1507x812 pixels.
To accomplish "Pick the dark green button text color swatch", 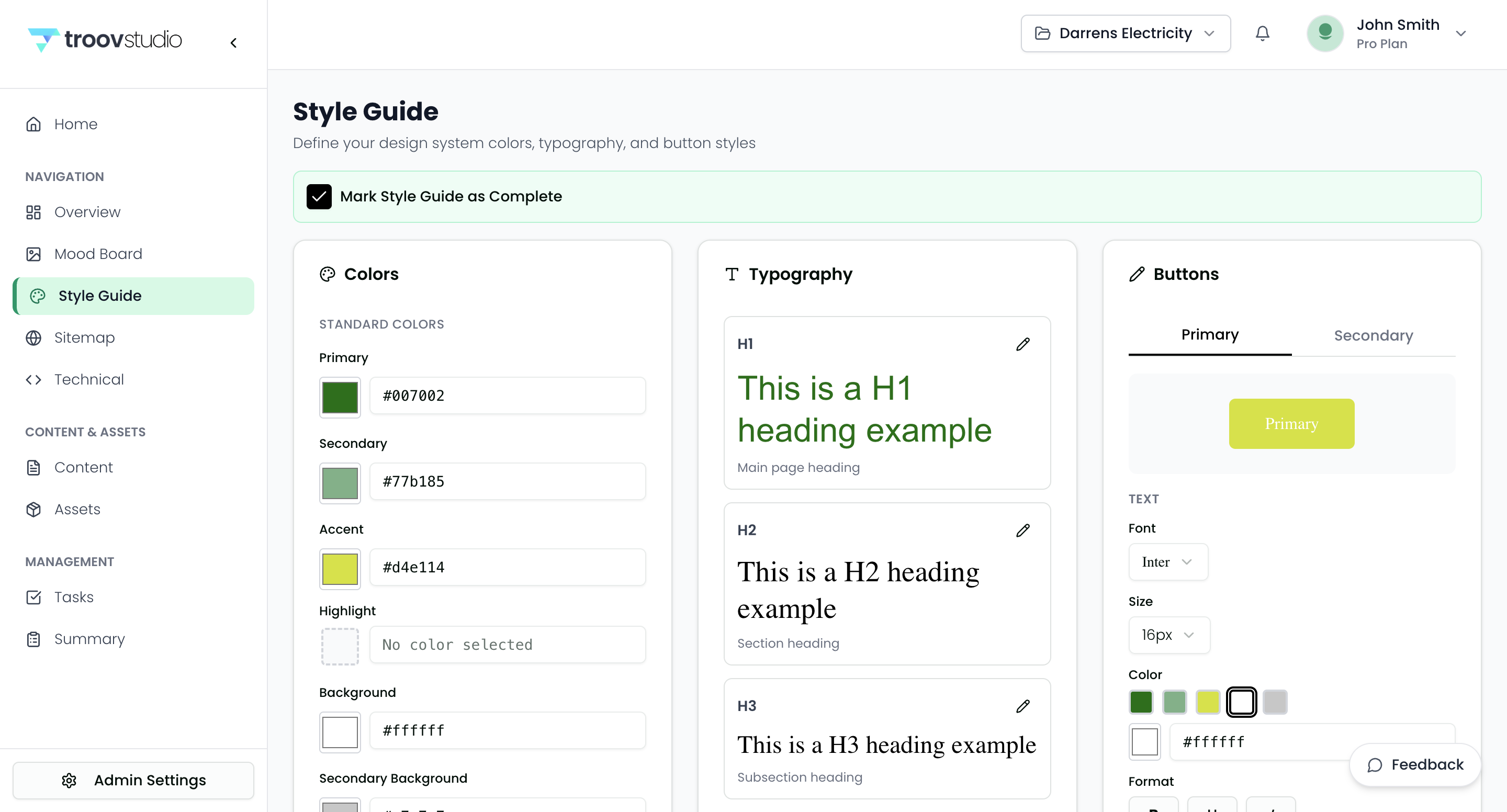I will [x=1140, y=702].
